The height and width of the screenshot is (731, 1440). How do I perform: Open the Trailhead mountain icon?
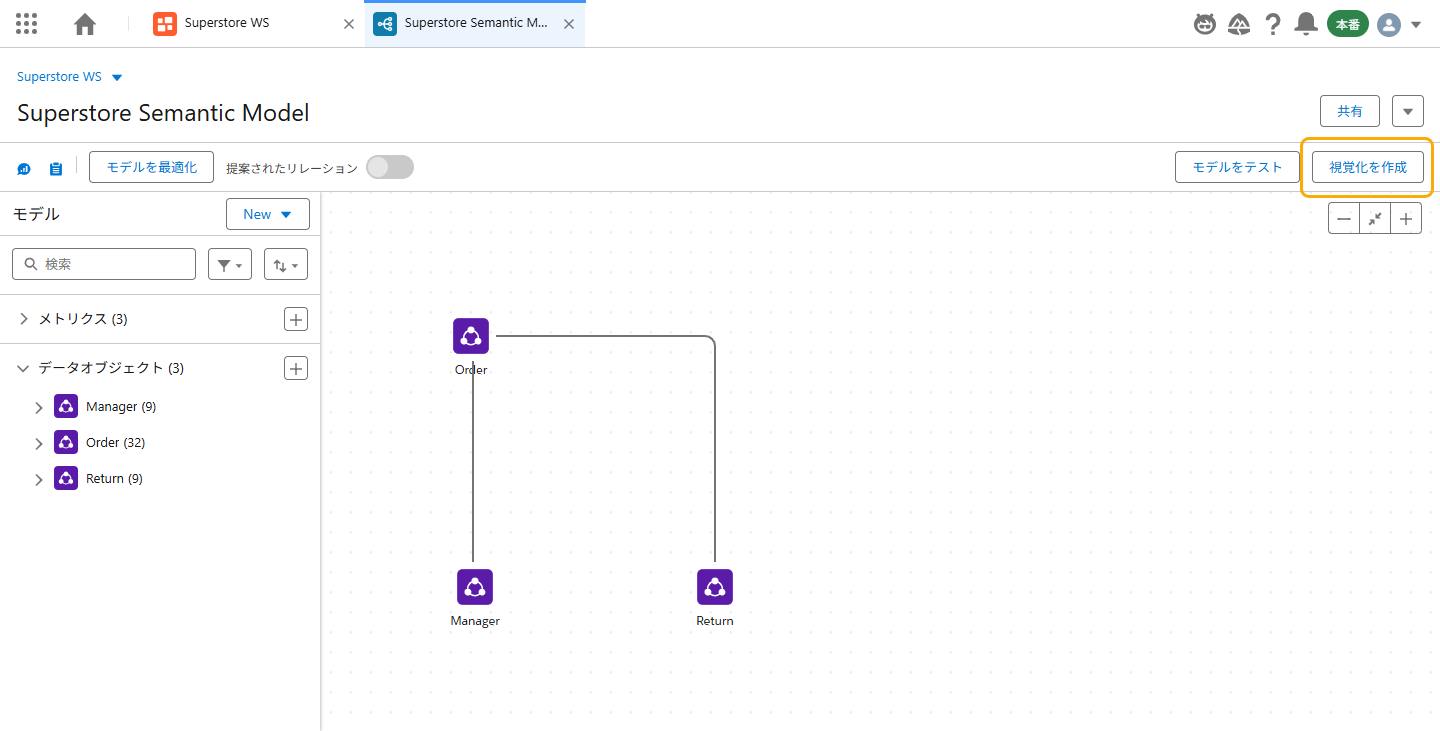pos(1239,24)
